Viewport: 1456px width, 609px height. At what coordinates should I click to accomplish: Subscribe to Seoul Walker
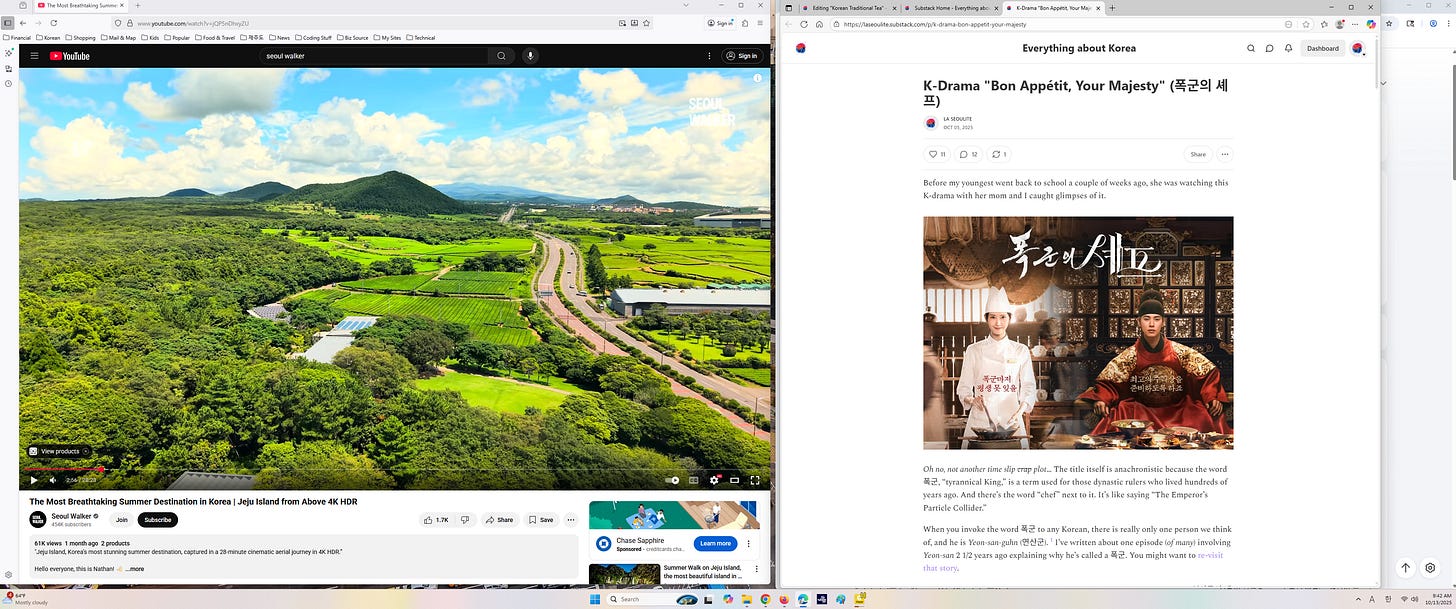pyautogui.click(x=158, y=520)
